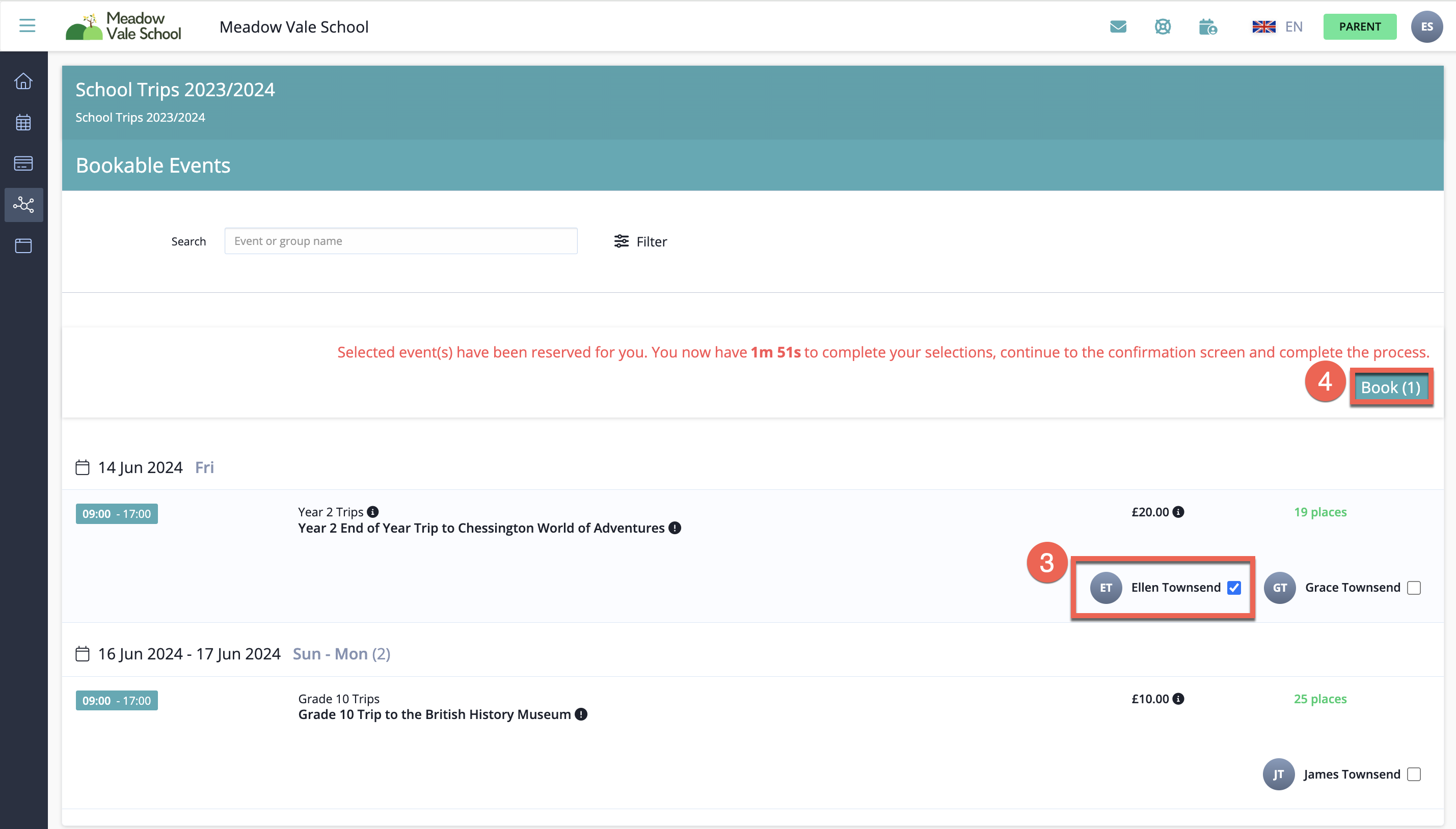
Task: Tick James Townsend checkbox
Action: (1413, 775)
